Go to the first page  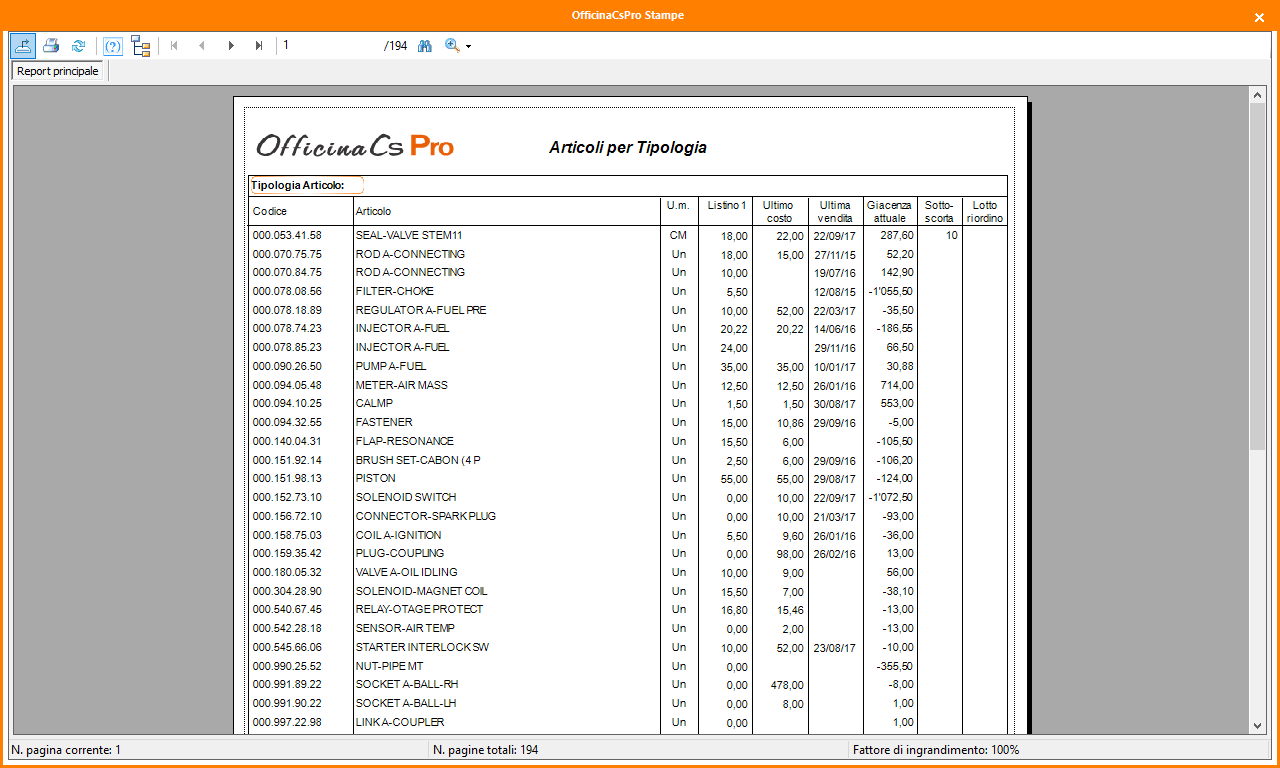174,46
